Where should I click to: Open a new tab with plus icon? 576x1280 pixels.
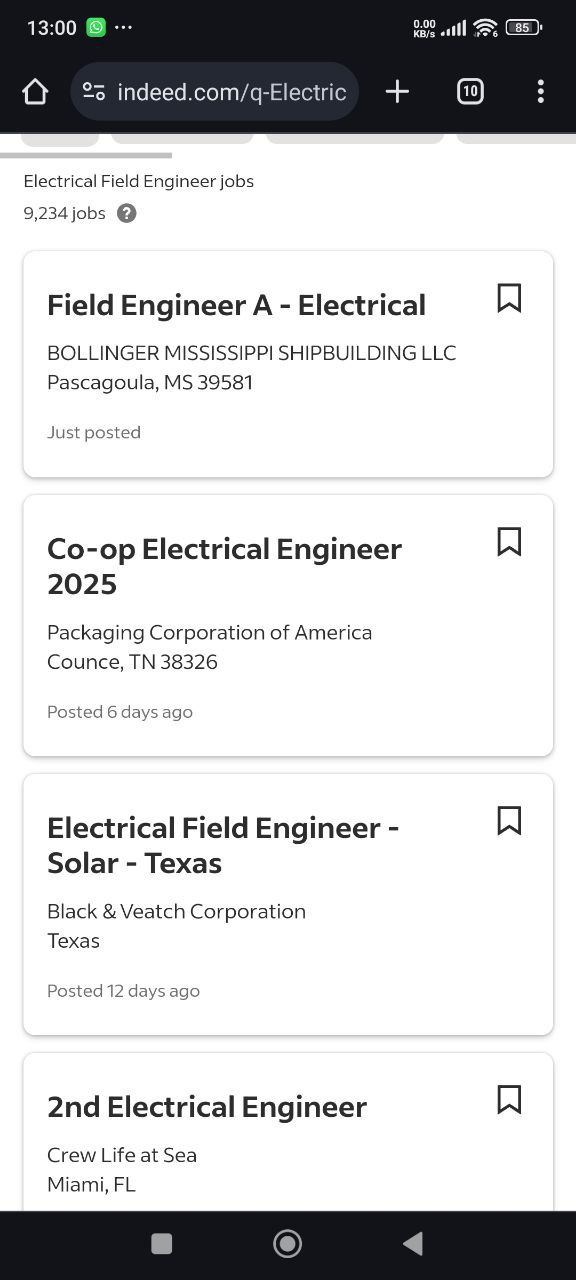tap(397, 92)
